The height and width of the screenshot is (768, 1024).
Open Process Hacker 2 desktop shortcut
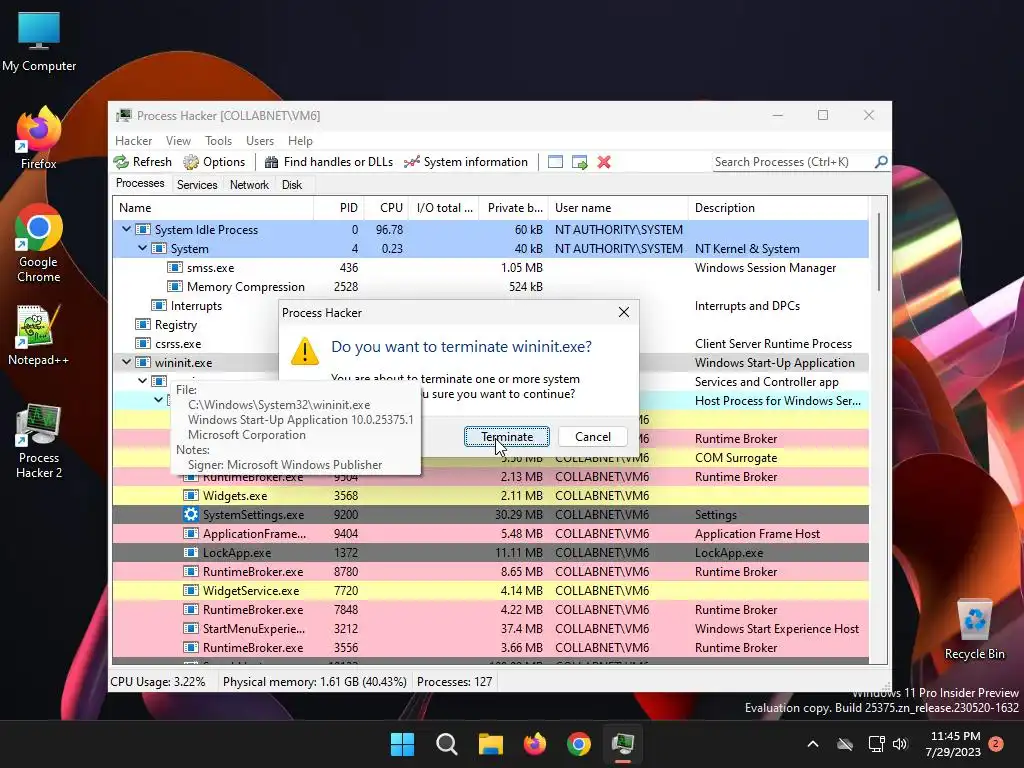39,441
